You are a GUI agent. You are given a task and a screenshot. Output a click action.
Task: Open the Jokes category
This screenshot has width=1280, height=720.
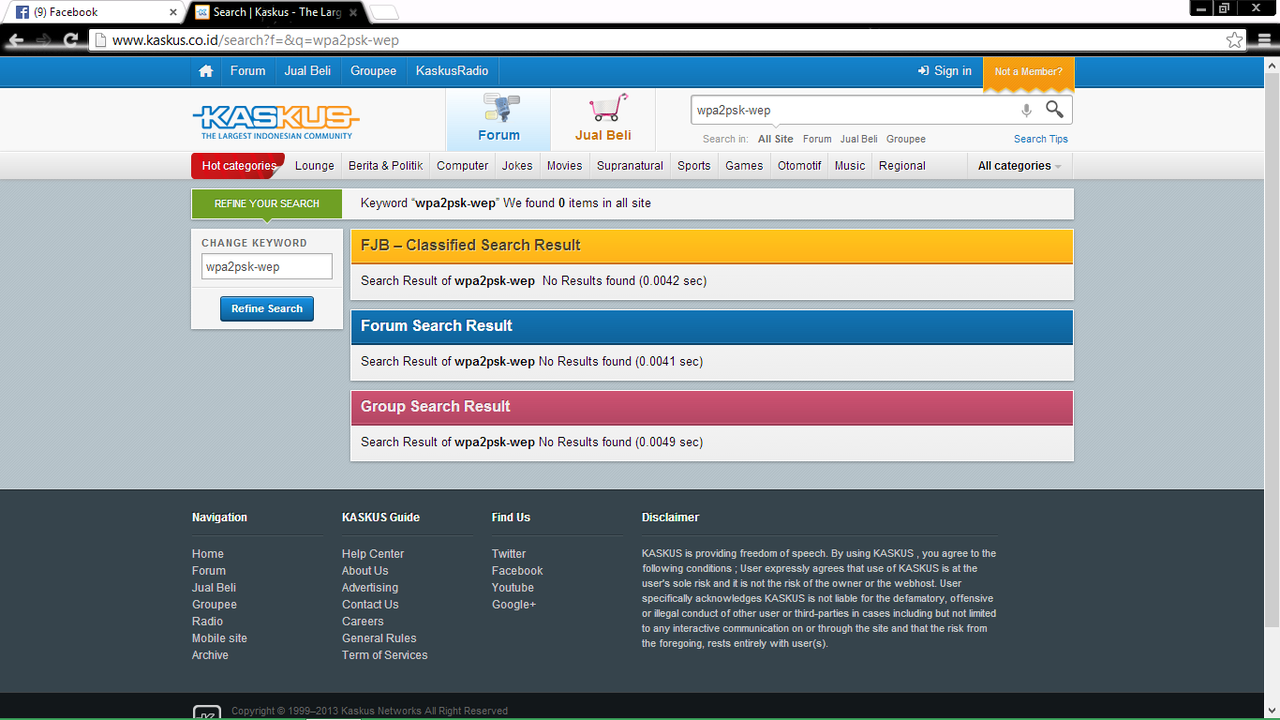click(x=517, y=166)
